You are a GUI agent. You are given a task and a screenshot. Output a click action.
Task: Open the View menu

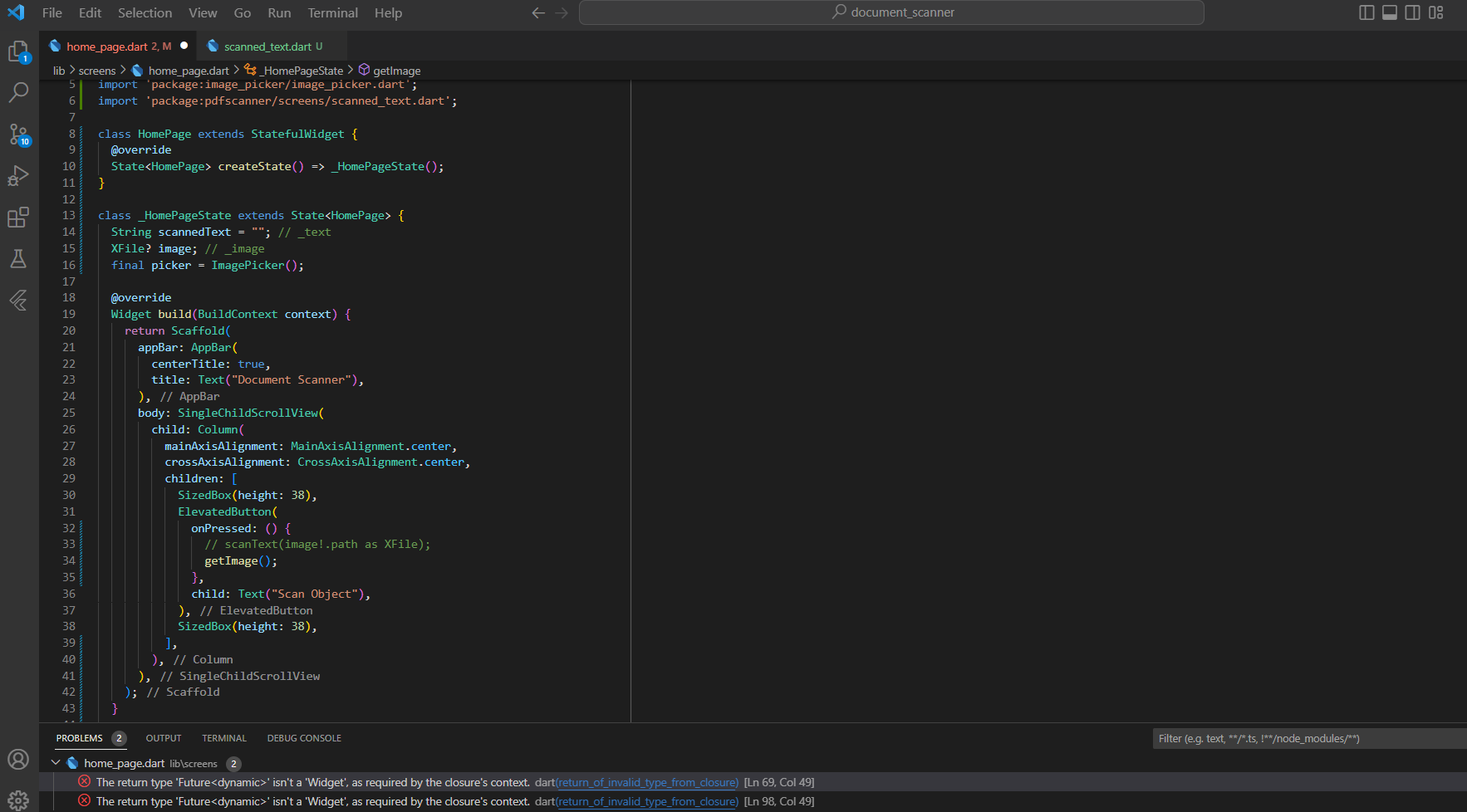[203, 12]
